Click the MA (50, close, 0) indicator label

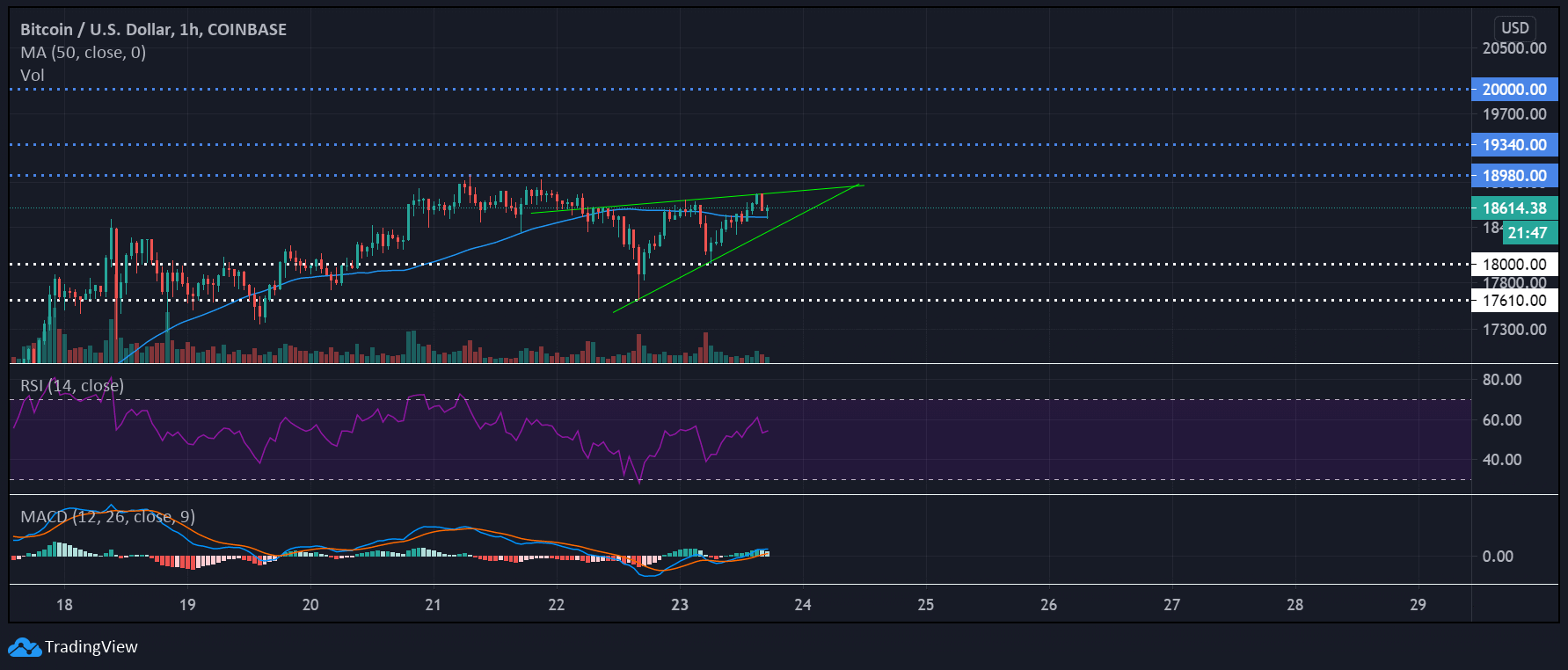(84, 53)
